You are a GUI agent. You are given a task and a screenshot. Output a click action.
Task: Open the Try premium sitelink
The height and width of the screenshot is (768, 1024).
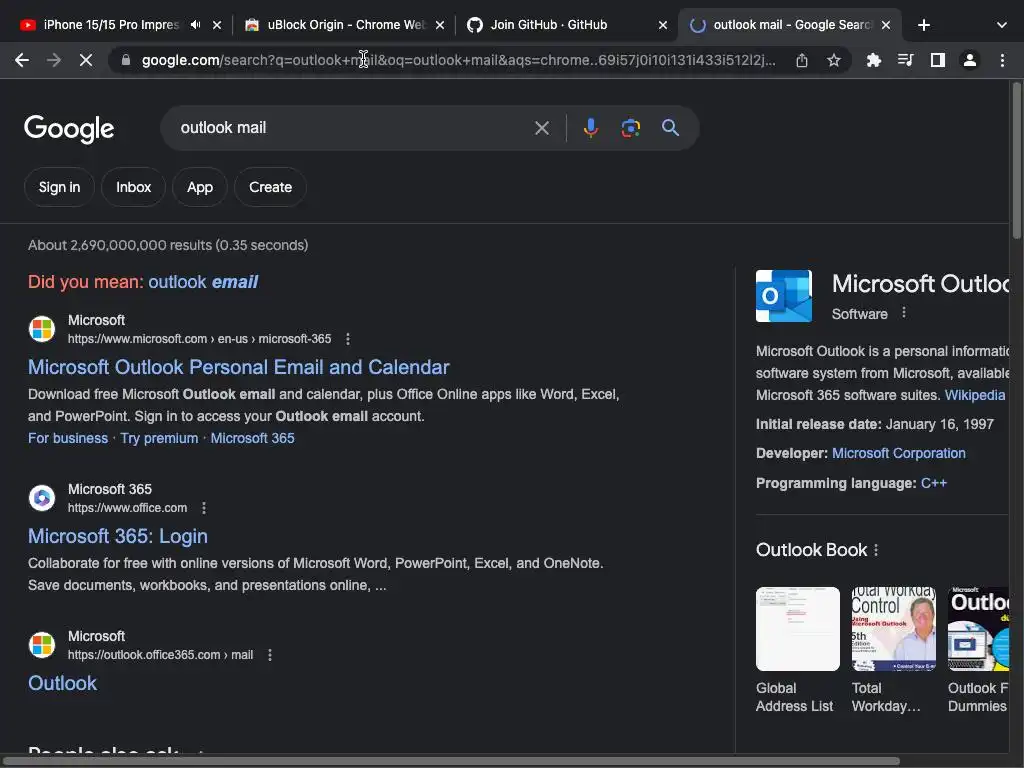pyautogui.click(x=159, y=438)
